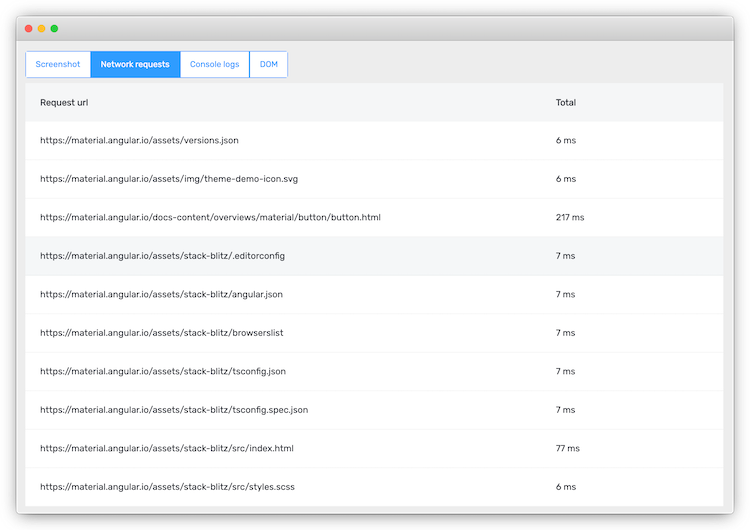Click the 6 ms total for styles.scss
This screenshot has height=530, width=750.
click(x=566, y=487)
